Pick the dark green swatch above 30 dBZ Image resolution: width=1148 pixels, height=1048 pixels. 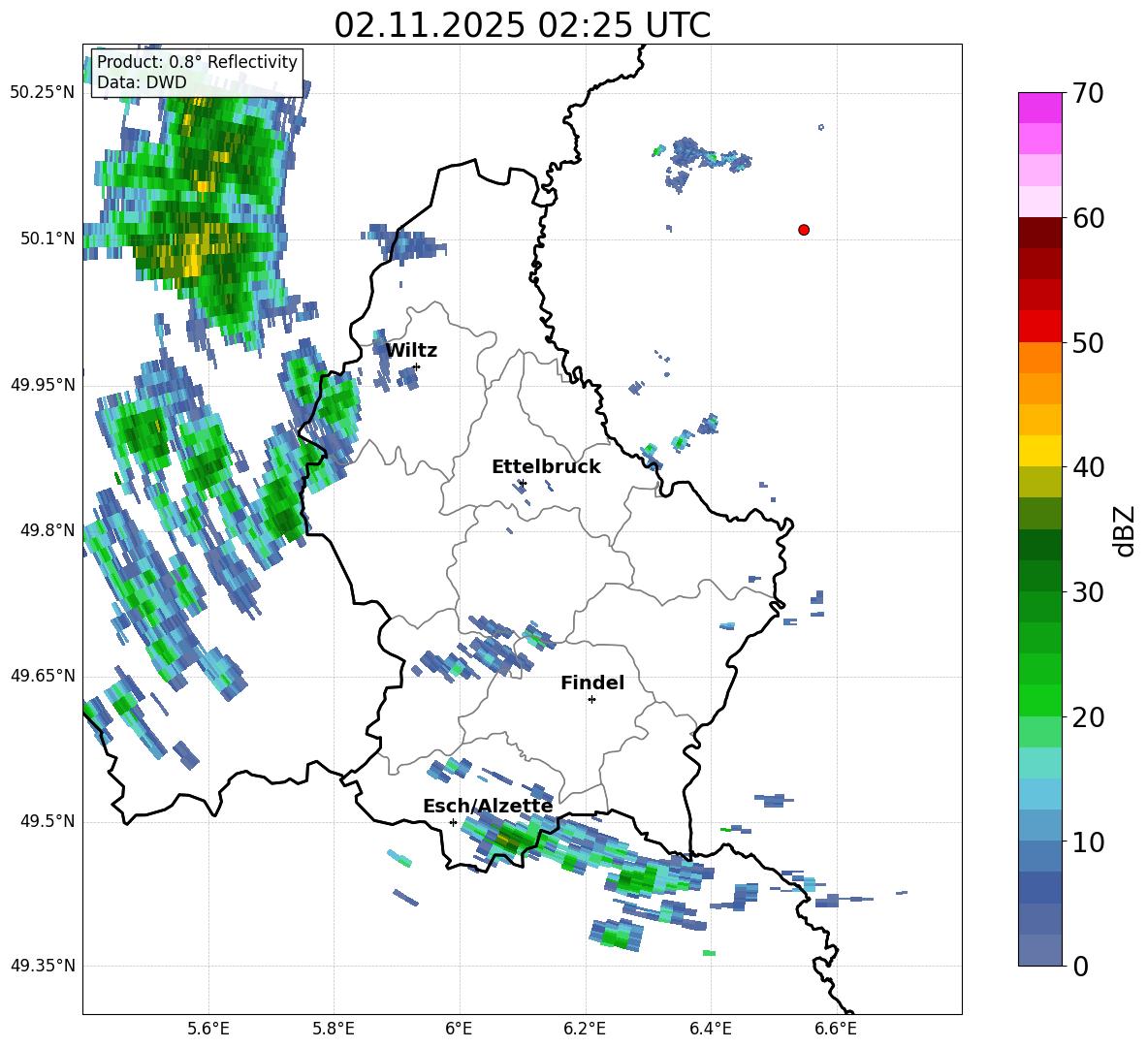pos(1040,576)
